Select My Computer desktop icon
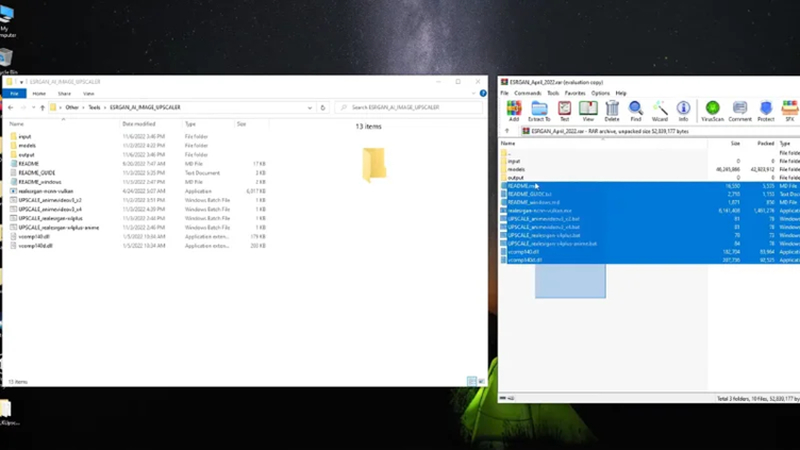The width and height of the screenshot is (800, 450). click(x=7, y=20)
